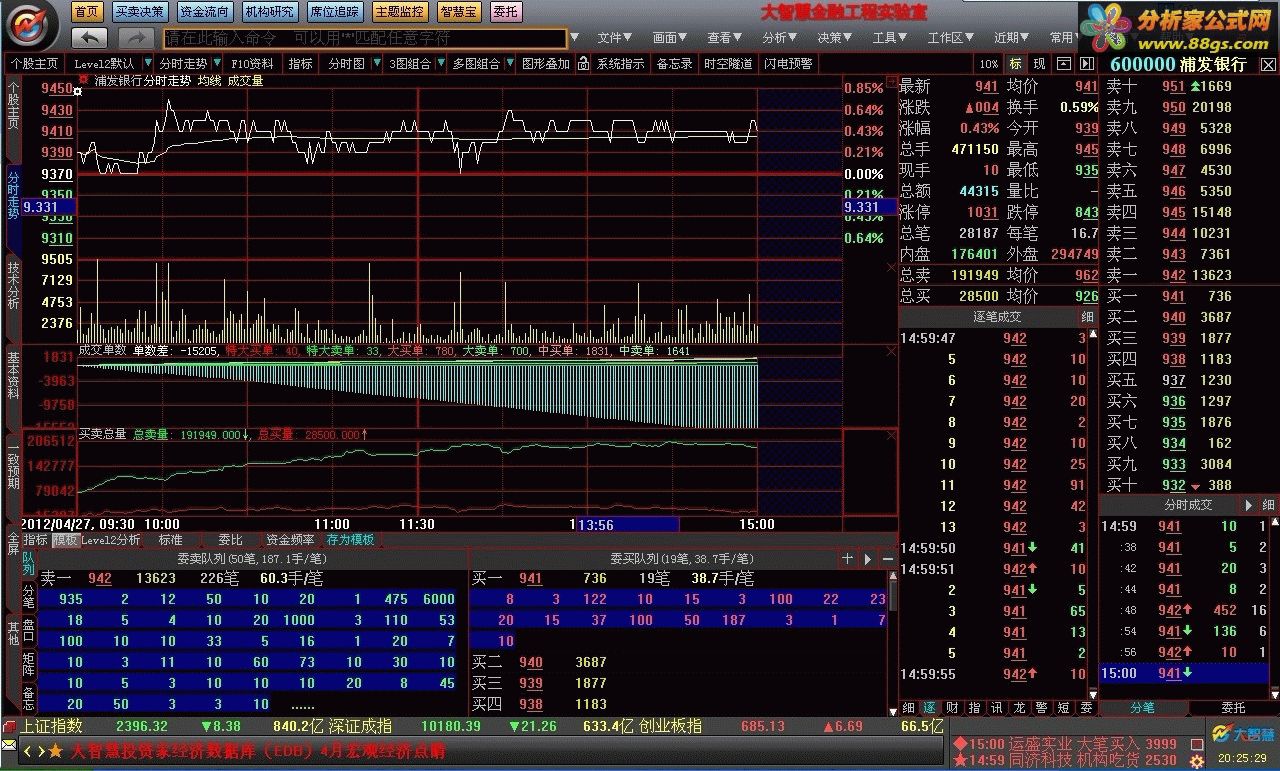1280x771 pixels.
Task: Click the collapse panel box icon
Action: pyautogui.click(x=1064, y=63)
